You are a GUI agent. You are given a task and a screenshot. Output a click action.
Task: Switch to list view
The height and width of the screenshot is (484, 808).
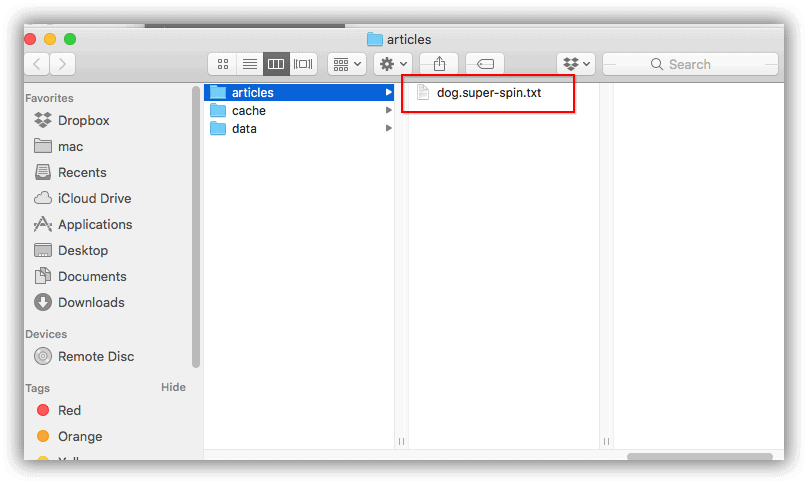(x=250, y=64)
